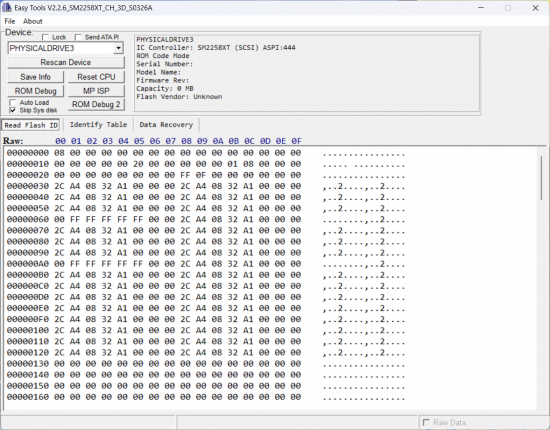Screen dimensions: 550x430
Task: Click the "ROM Code Mode" info line
Action: click(x=163, y=56)
